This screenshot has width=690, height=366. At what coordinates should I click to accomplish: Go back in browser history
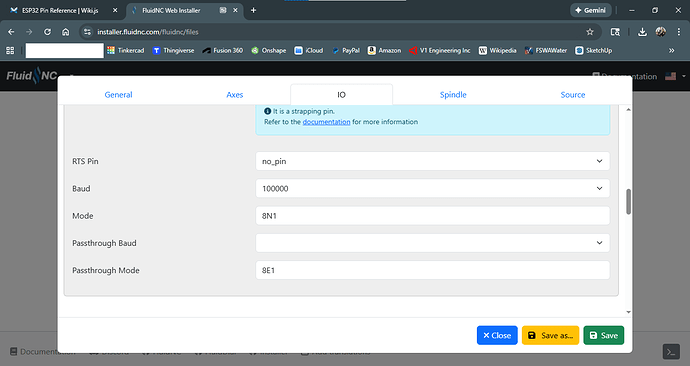pos(11,32)
